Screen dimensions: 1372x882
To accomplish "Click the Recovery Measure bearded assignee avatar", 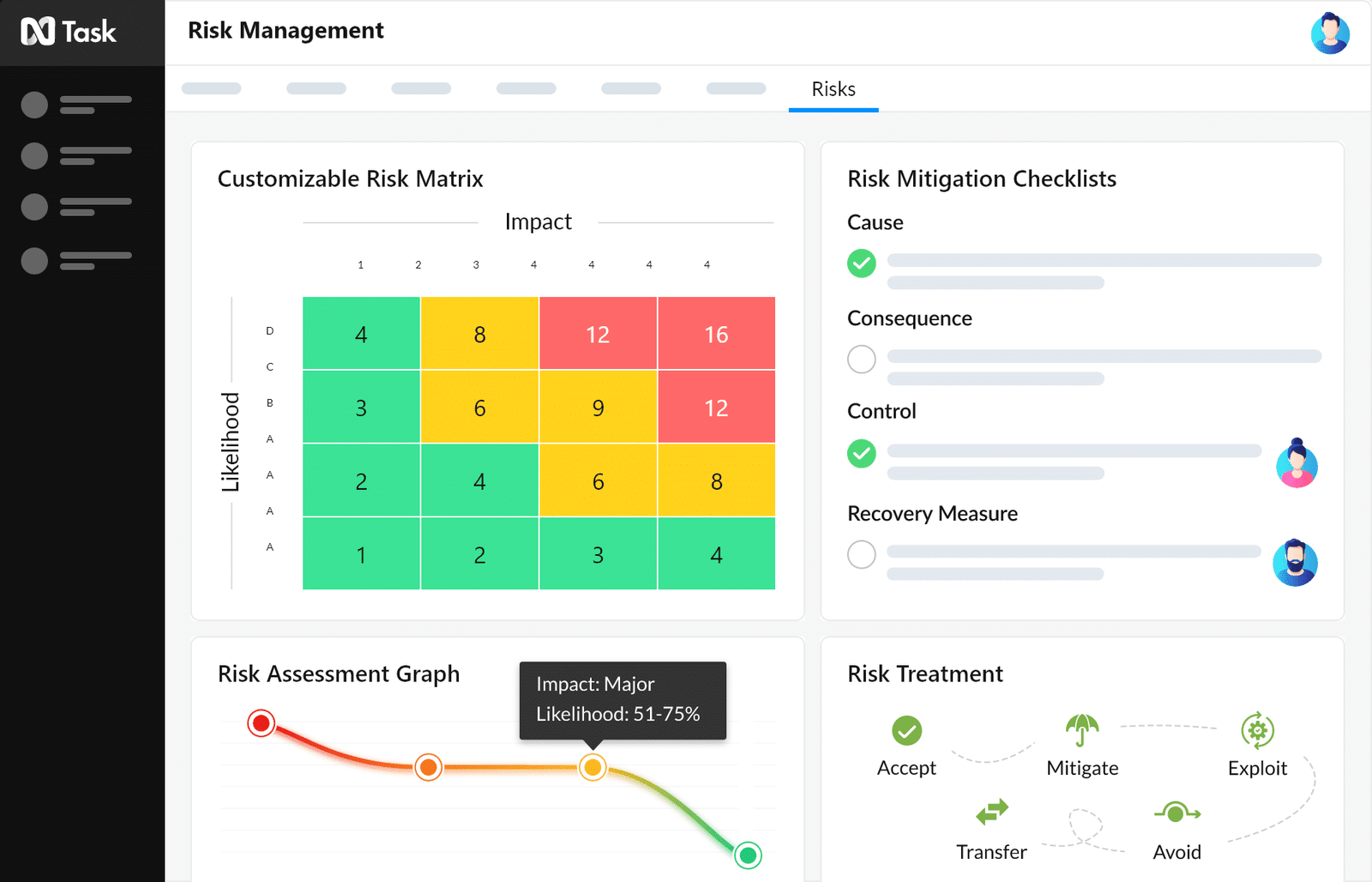I will click(1295, 563).
